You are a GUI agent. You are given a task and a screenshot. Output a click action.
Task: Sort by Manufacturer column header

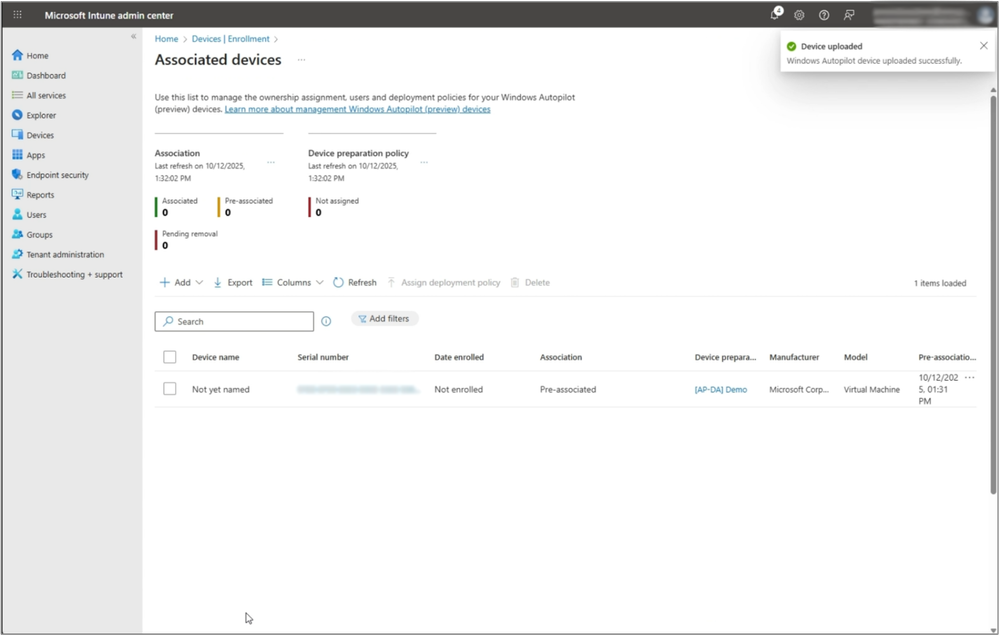click(794, 357)
